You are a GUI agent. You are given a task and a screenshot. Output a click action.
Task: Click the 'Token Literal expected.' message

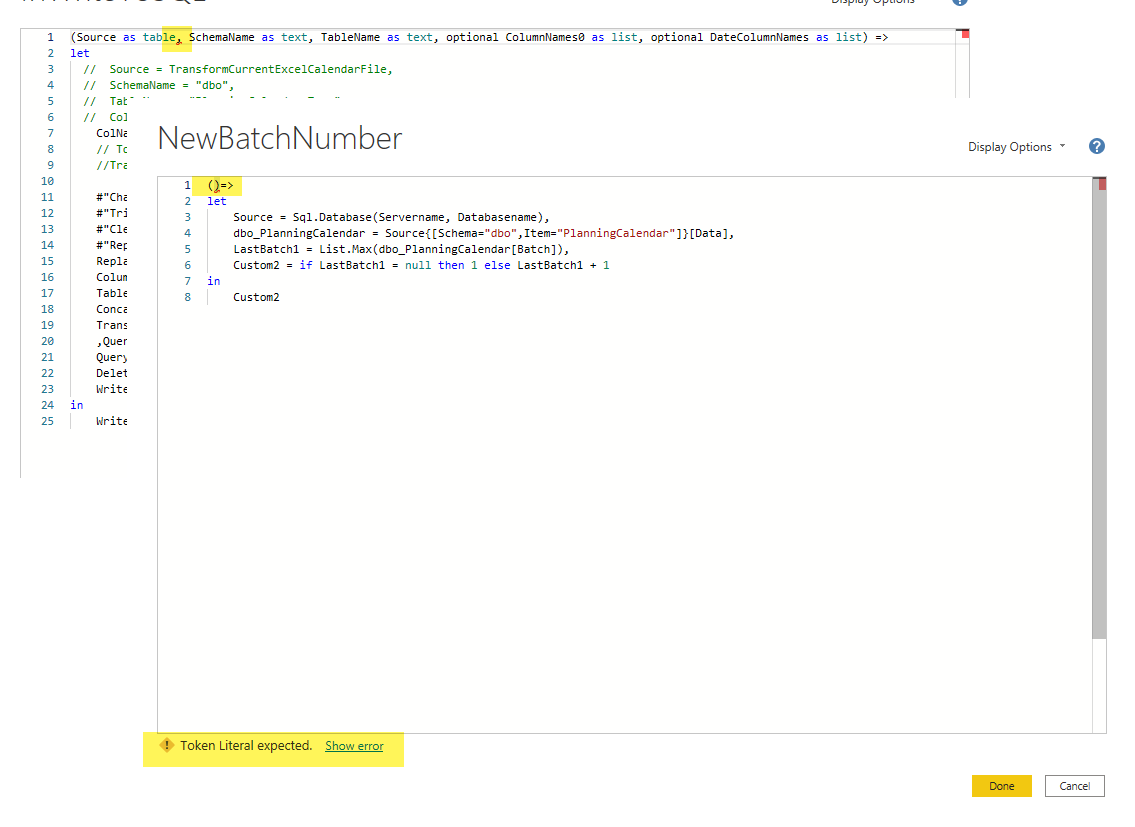tap(246, 745)
